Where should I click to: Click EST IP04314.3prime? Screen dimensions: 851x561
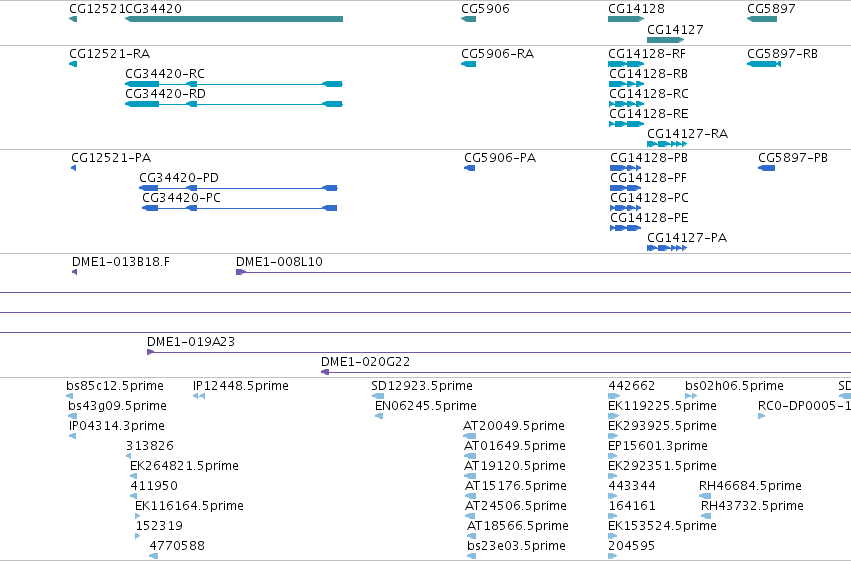pos(117,426)
